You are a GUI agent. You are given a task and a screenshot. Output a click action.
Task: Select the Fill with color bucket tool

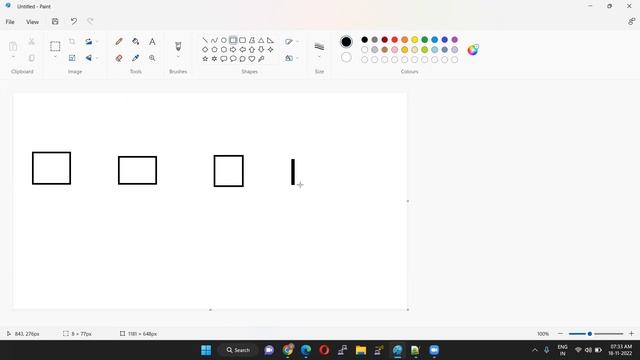pyautogui.click(x=136, y=42)
